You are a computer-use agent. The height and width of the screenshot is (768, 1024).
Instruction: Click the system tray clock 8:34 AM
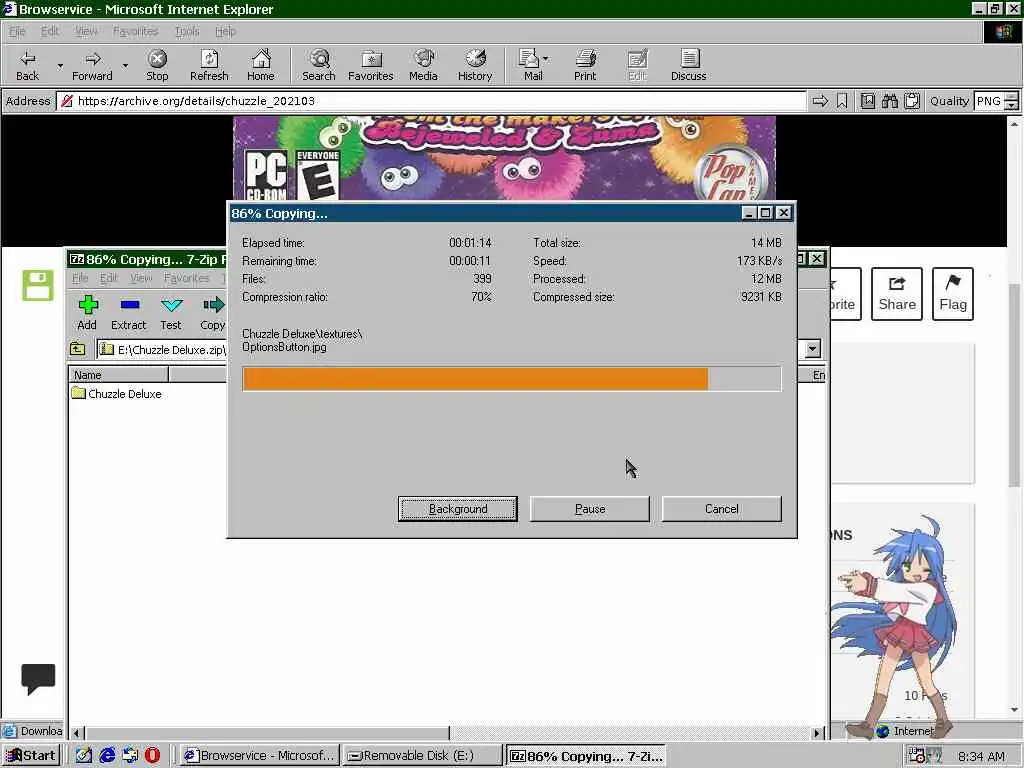tap(982, 756)
